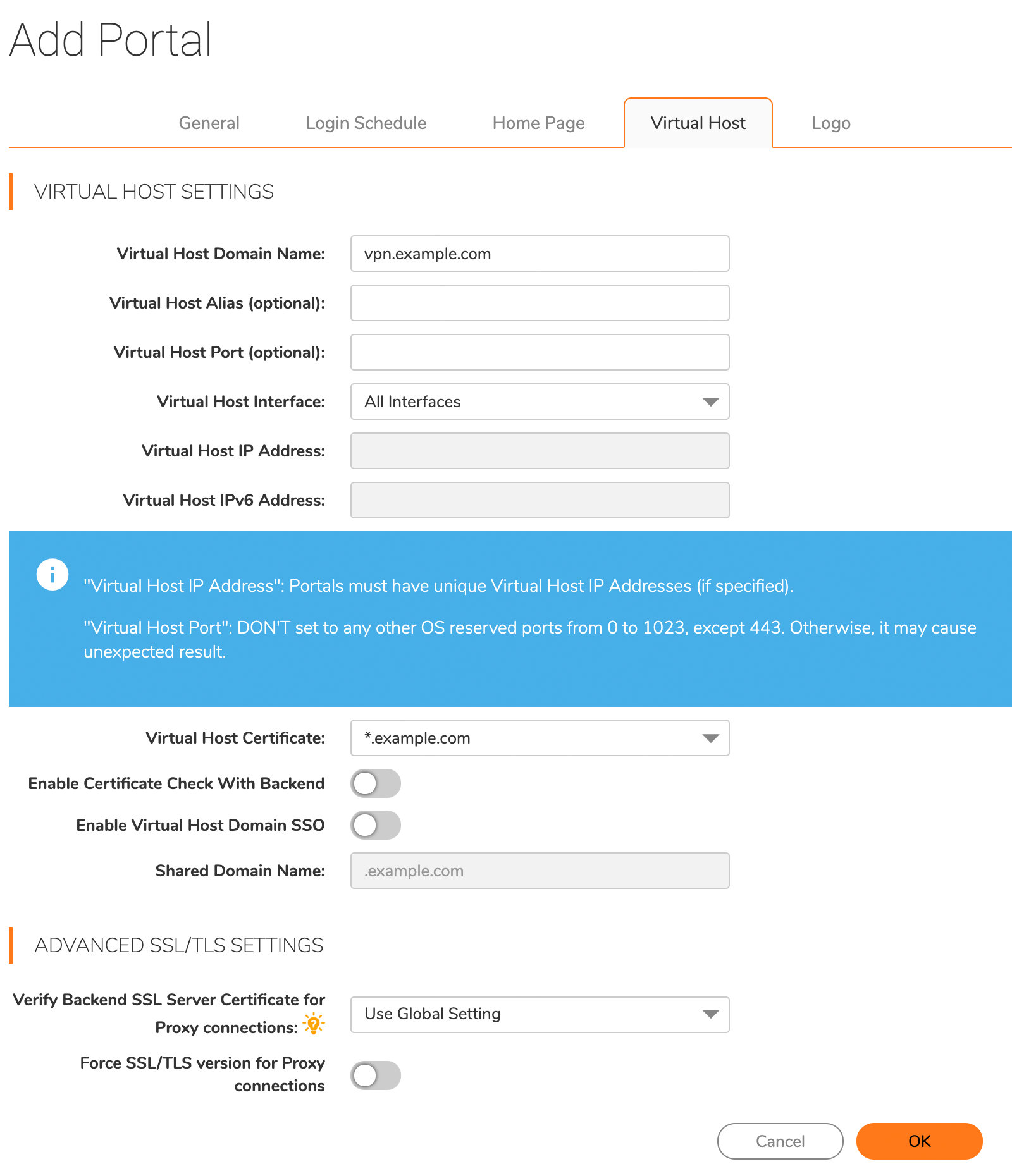This screenshot has height=1176, width=1012.
Task: Open the Home Page tab
Action: coord(538,123)
